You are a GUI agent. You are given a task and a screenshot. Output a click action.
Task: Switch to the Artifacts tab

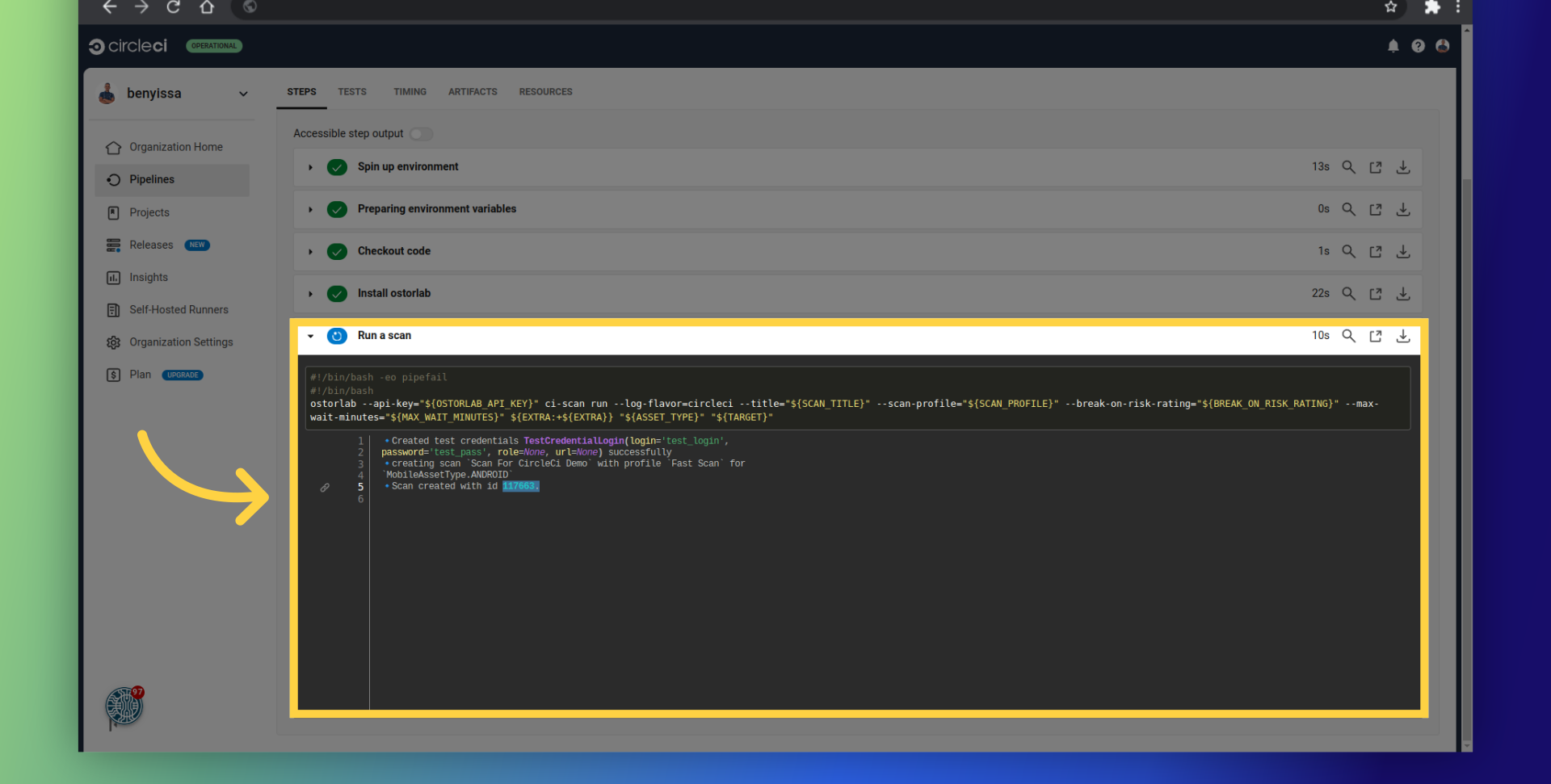pyautogui.click(x=473, y=92)
